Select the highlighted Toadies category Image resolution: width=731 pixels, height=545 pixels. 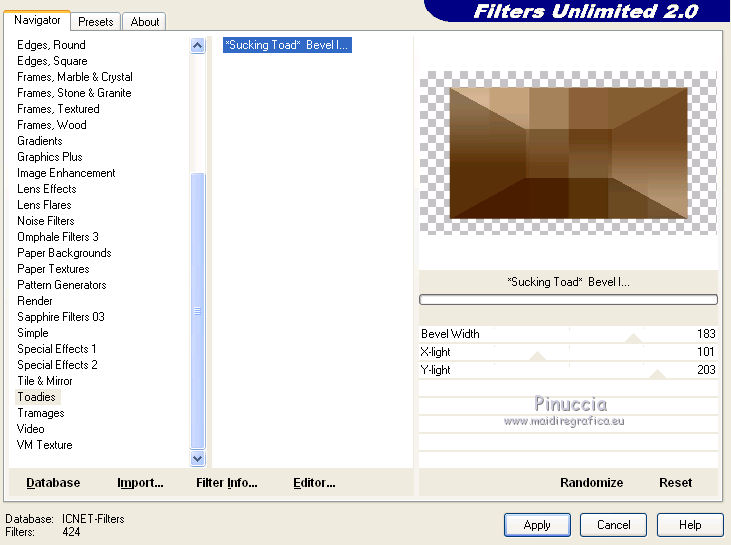click(x=37, y=397)
